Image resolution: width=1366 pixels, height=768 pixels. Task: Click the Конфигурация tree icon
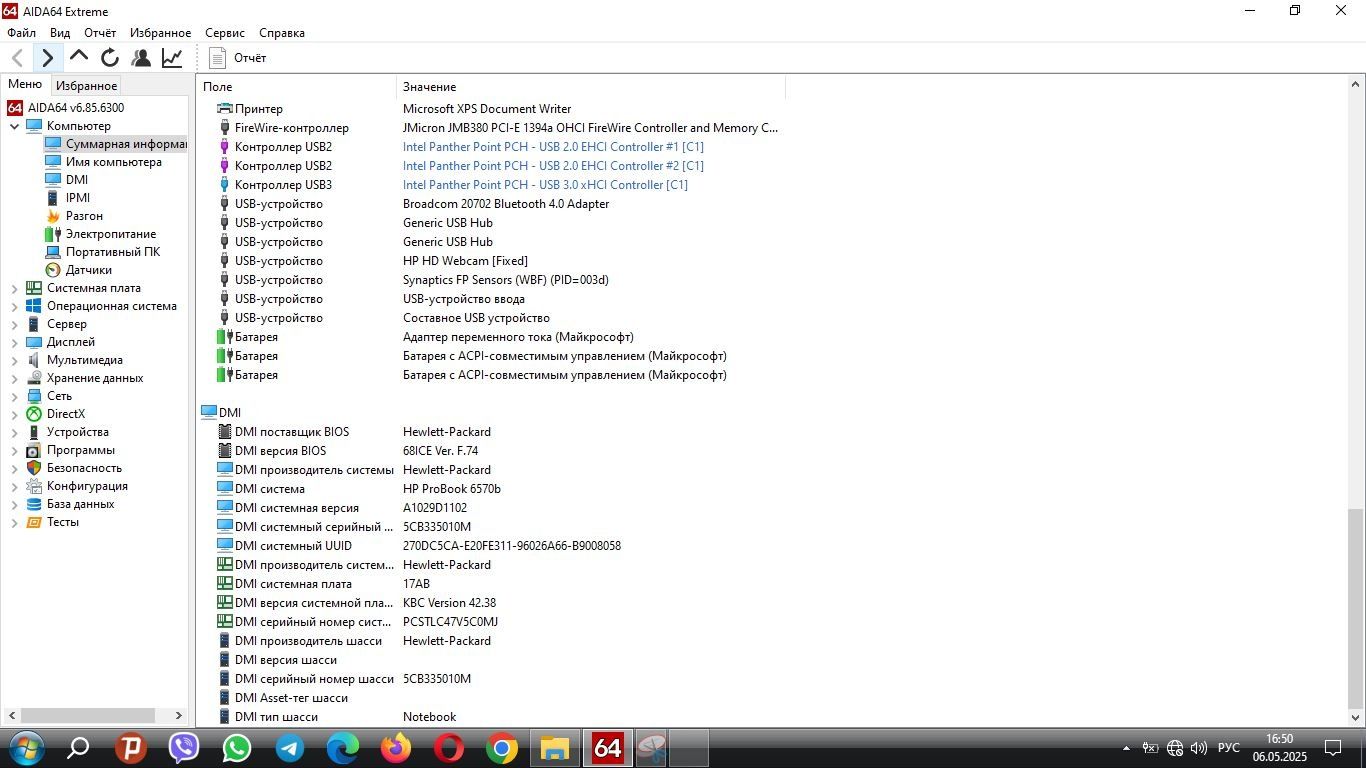(x=34, y=486)
